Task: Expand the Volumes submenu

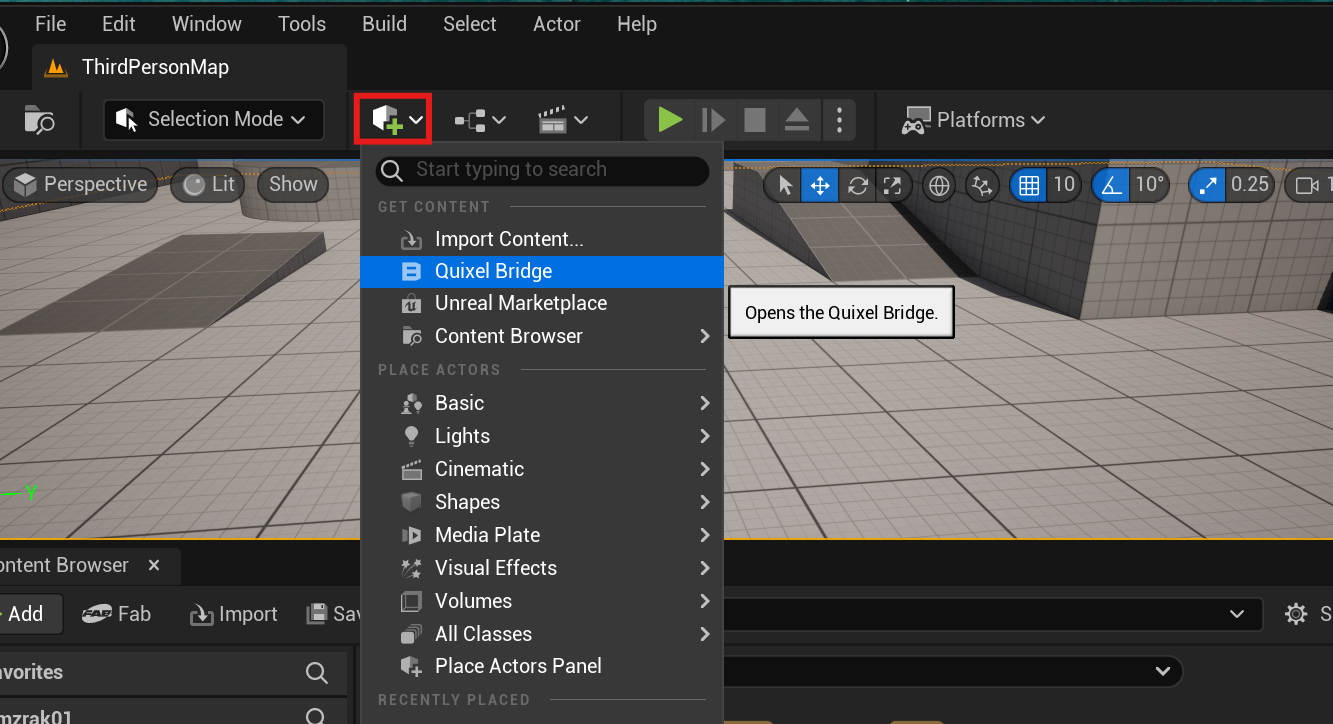Action: [x=541, y=601]
